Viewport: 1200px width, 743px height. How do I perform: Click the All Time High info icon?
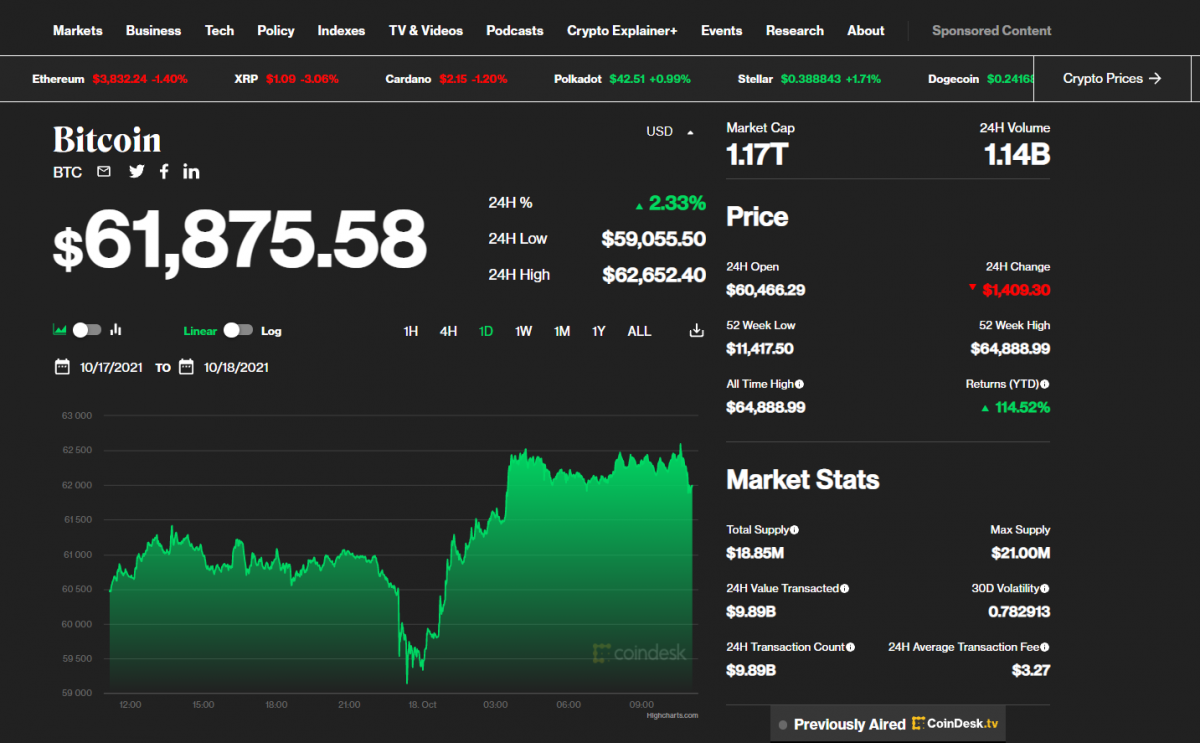pyautogui.click(x=800, y=384)
